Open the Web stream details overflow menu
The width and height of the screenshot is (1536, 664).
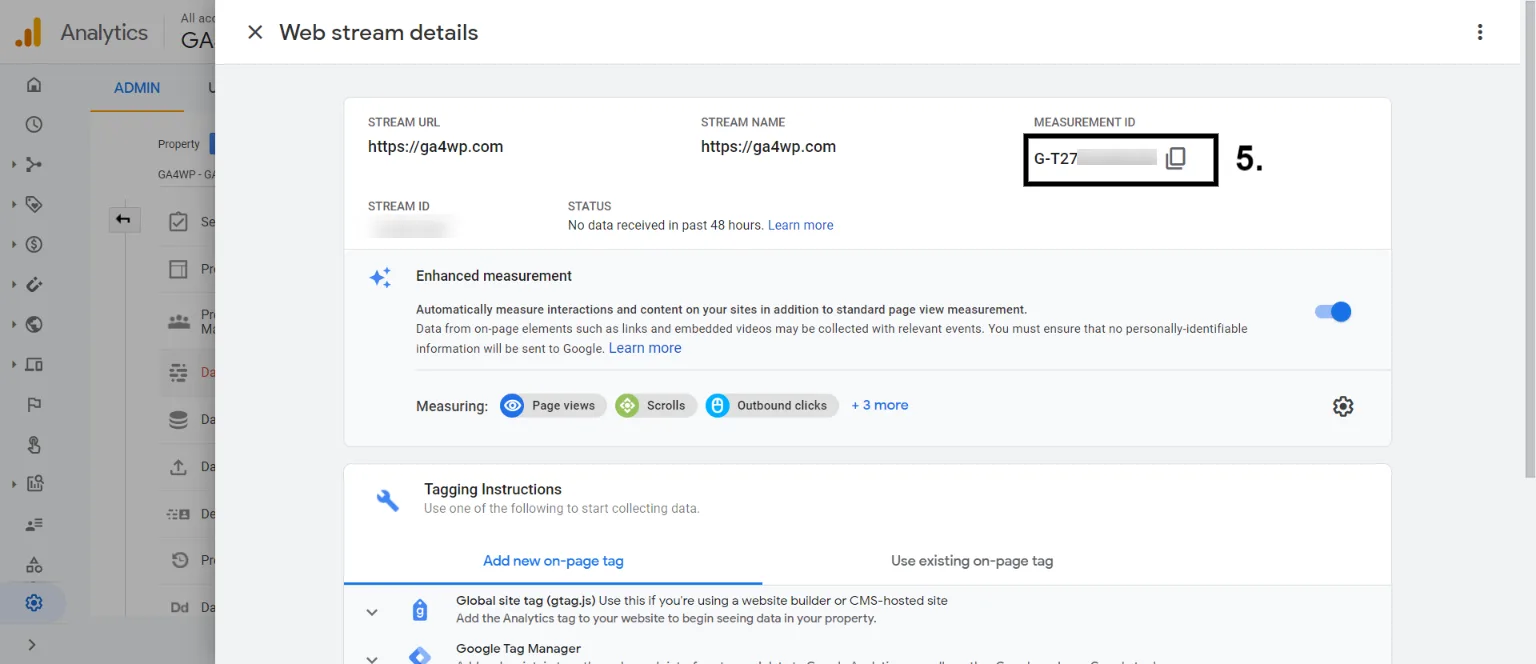(1479, 31)
